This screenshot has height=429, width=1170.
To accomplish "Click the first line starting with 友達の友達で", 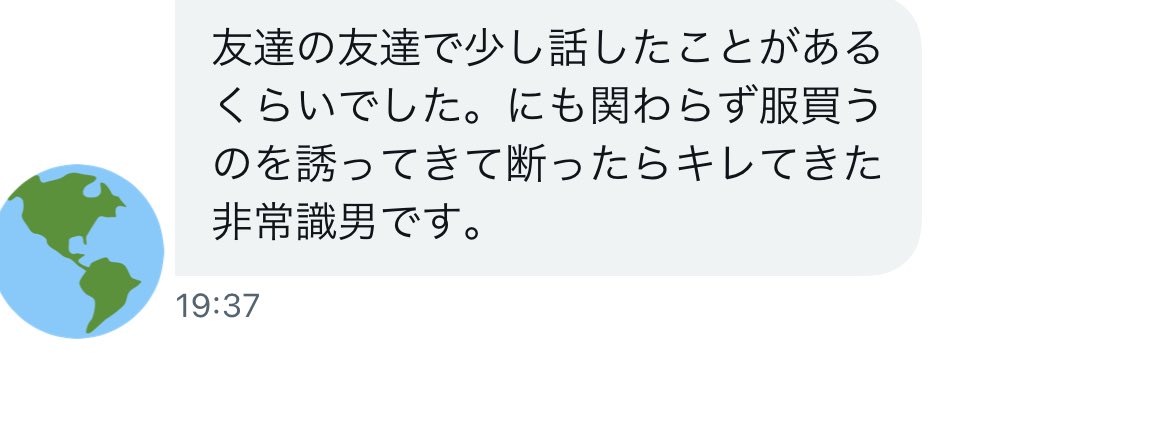I will [x=547, y=48].
